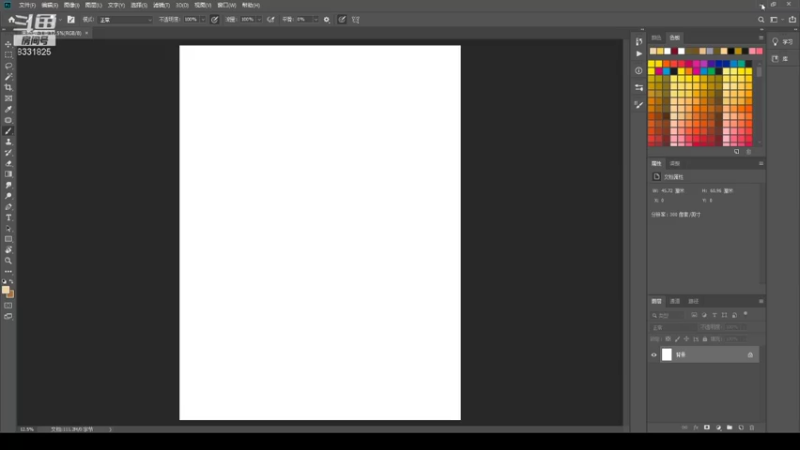Open the Info panel icon
Viewport: 800px width, 450px height.
pos(639,70)
